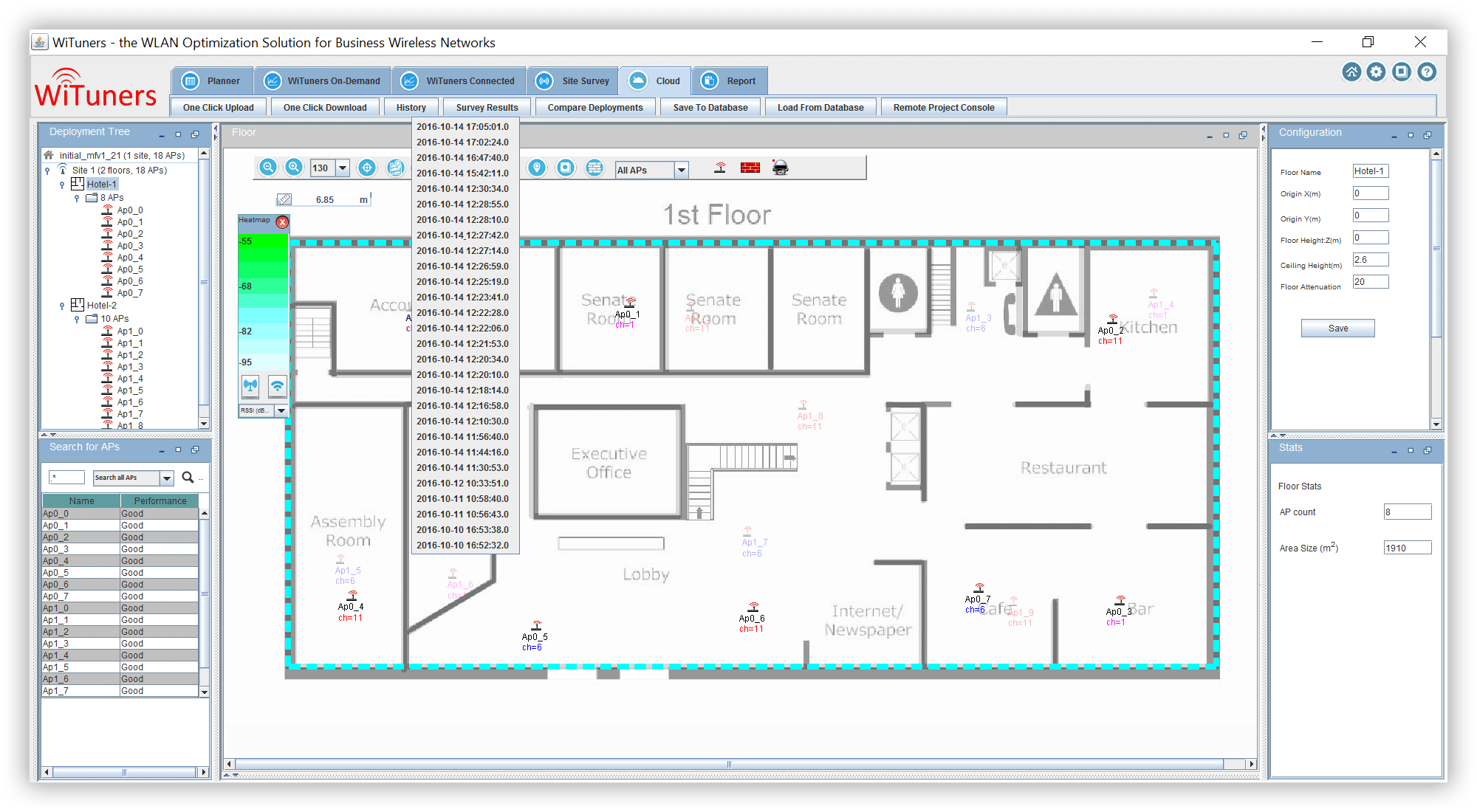Collapse the Hotel-2 floor node

(x=61, y=306)
